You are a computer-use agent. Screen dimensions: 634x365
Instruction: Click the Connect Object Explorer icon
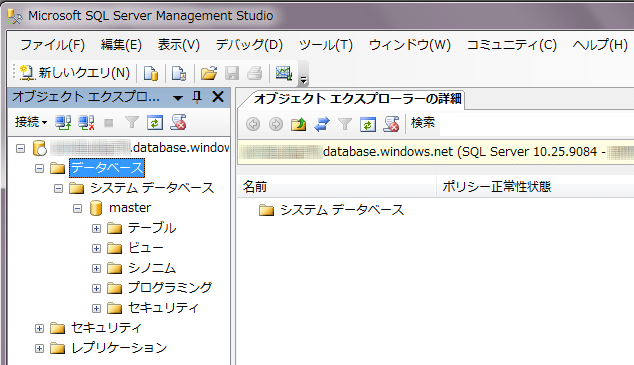coord(63,122)
